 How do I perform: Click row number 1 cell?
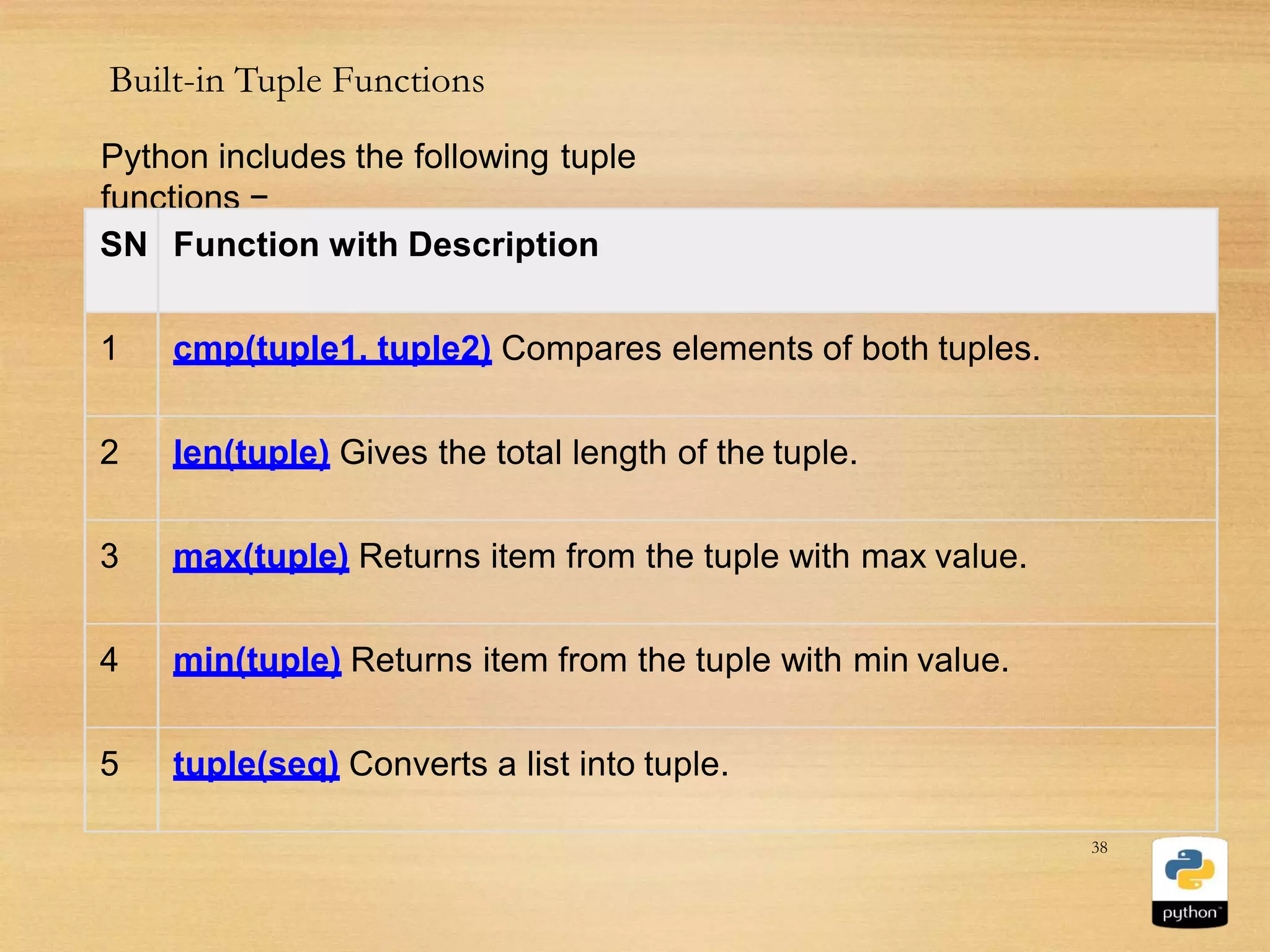coord(122,364)
